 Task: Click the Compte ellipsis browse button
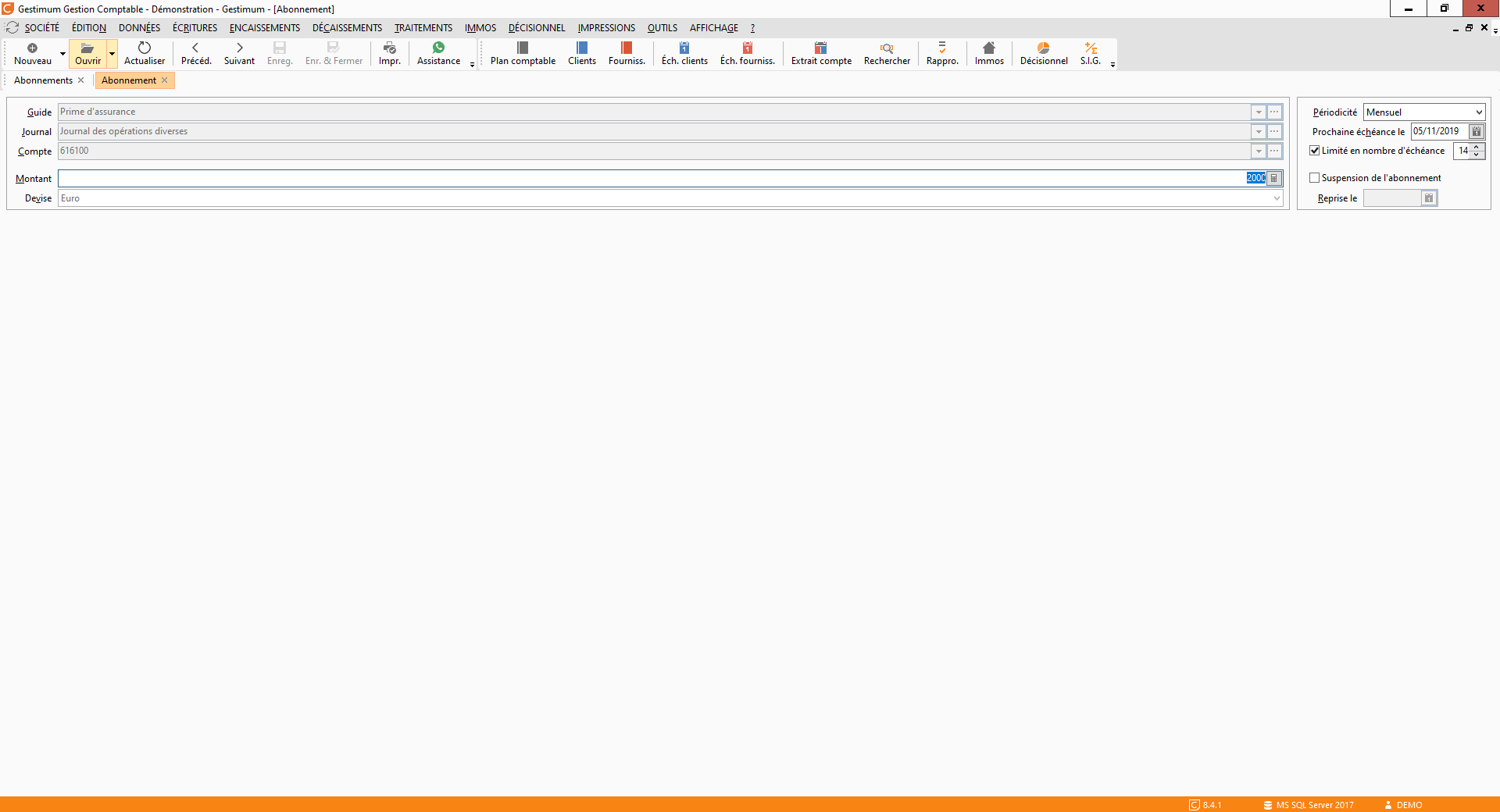pos(1274,151)
